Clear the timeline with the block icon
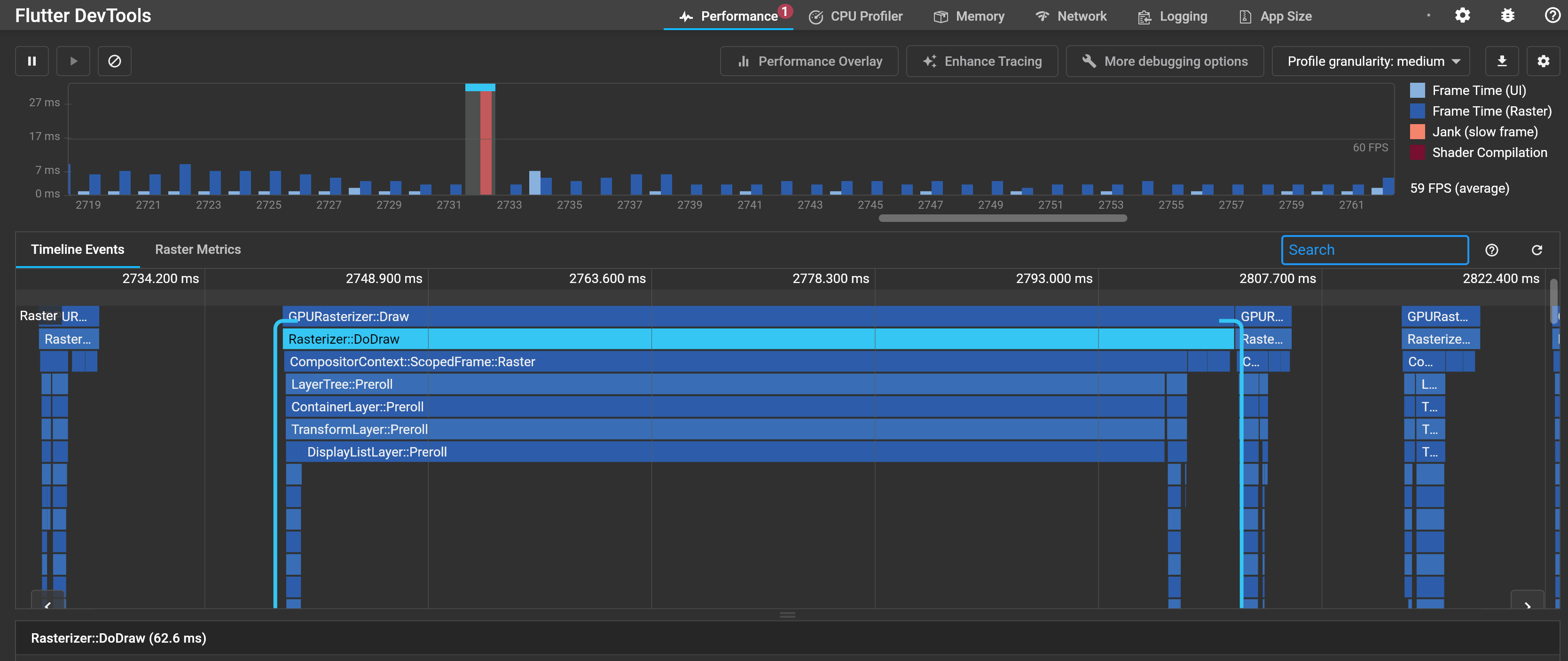1568x661 pixels. 114,61
